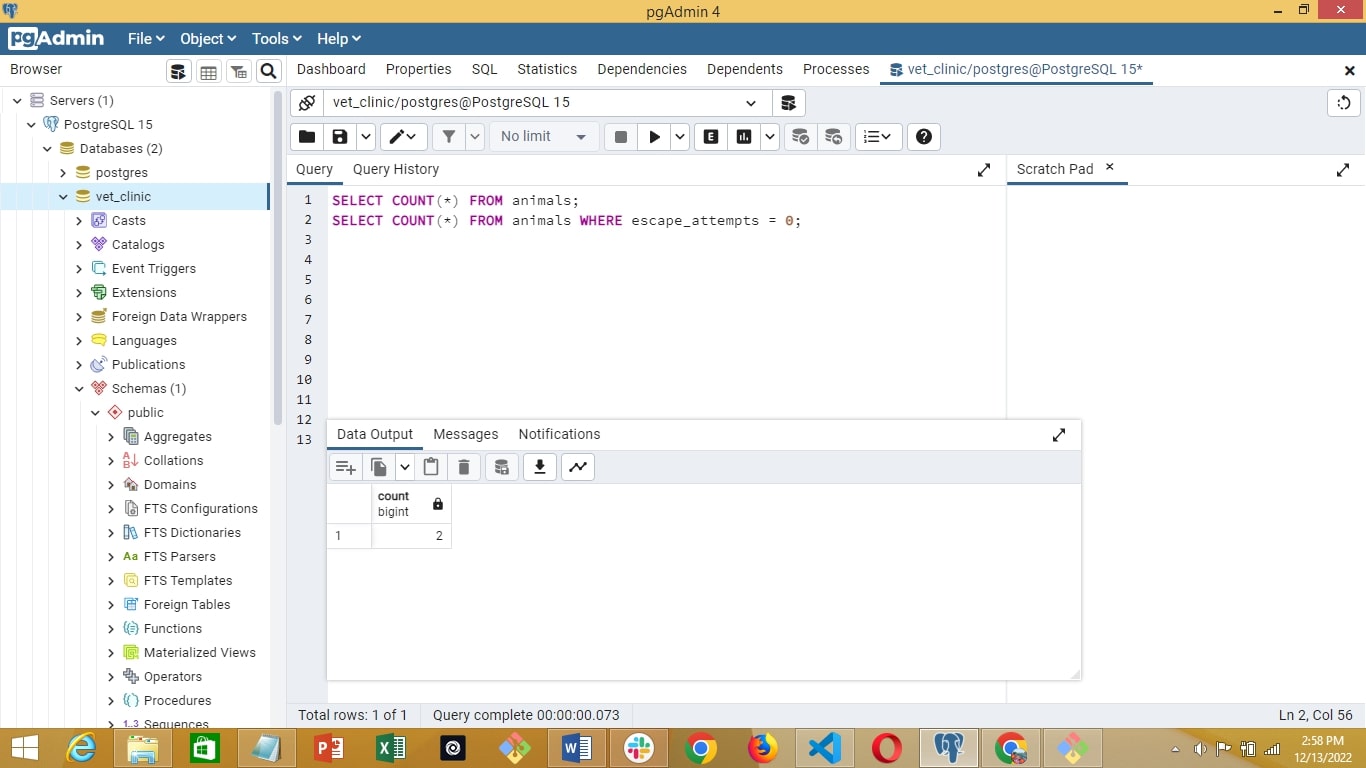1366x768 pixels.
Task: Collapse the vet_clinic database node
Action: [63, 197]
